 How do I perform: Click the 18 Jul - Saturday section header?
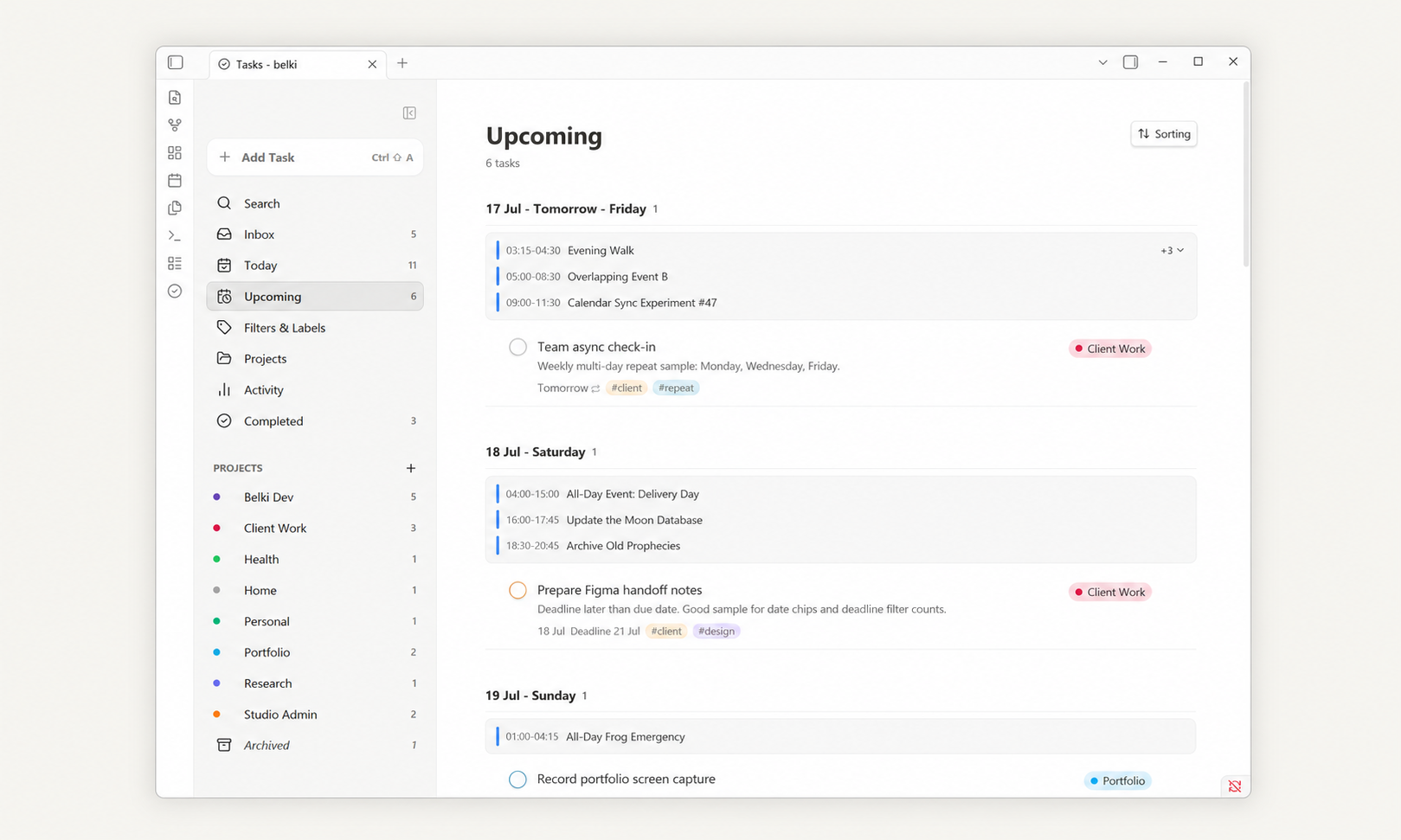(x=535, y=452)
